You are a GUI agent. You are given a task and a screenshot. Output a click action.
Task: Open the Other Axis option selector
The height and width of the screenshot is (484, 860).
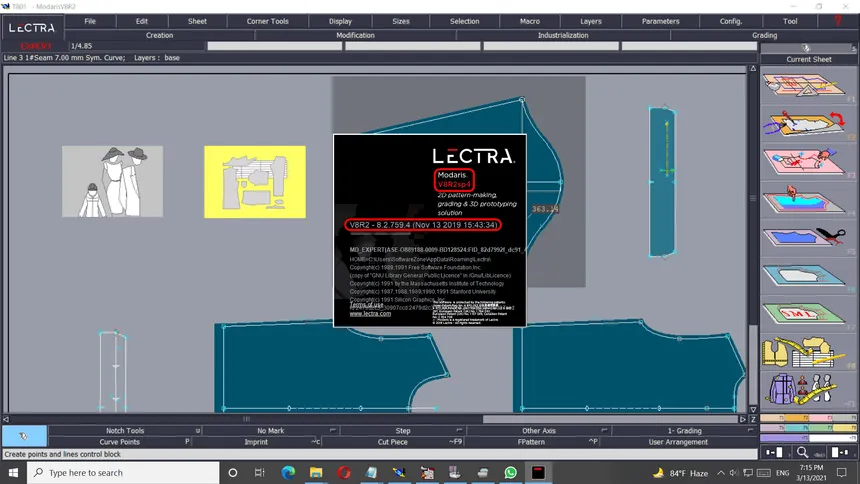tap(539, 431)
